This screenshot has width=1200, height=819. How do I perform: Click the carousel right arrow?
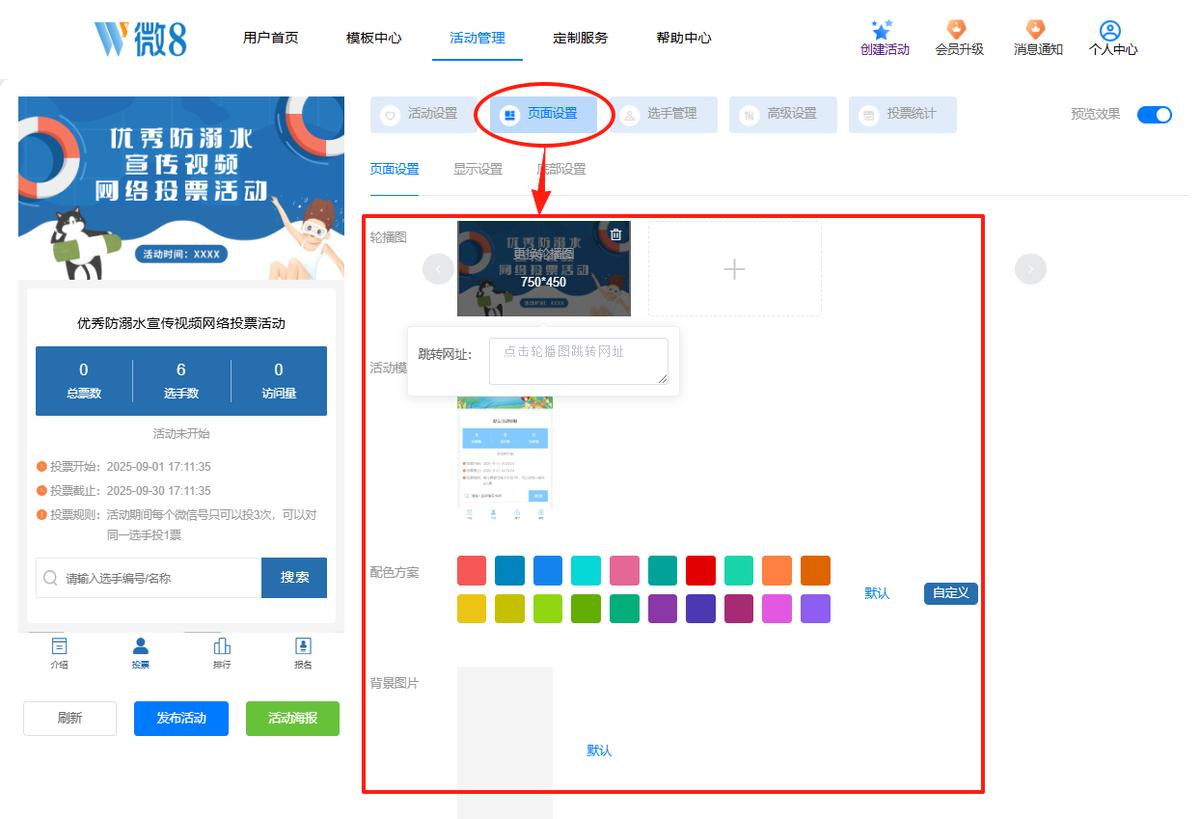pyautogui.click(x=1030, y=269)
